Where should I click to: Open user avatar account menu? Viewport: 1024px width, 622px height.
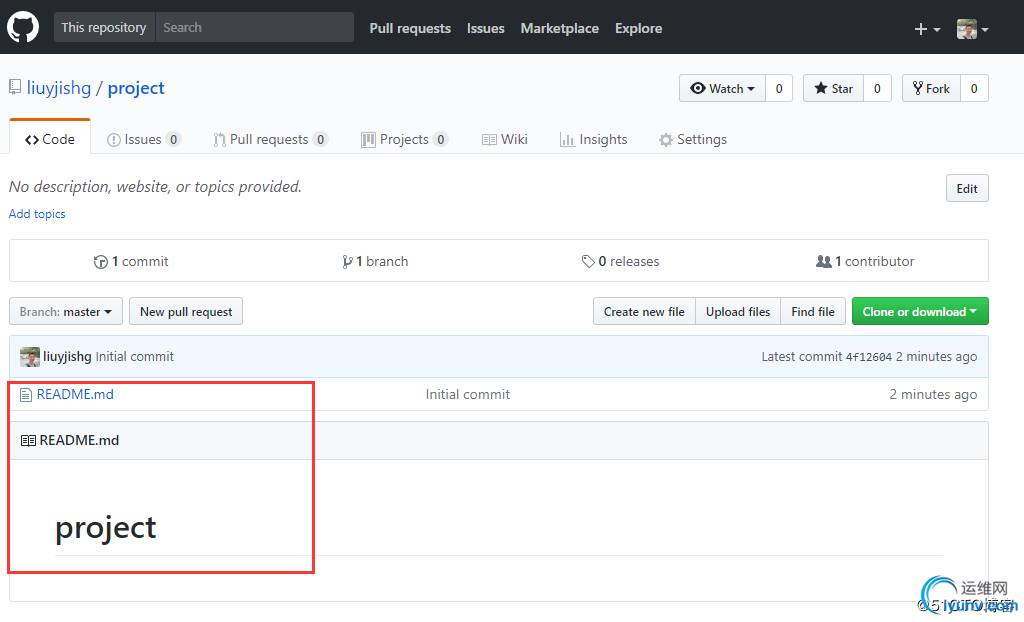tap(972, 29)
